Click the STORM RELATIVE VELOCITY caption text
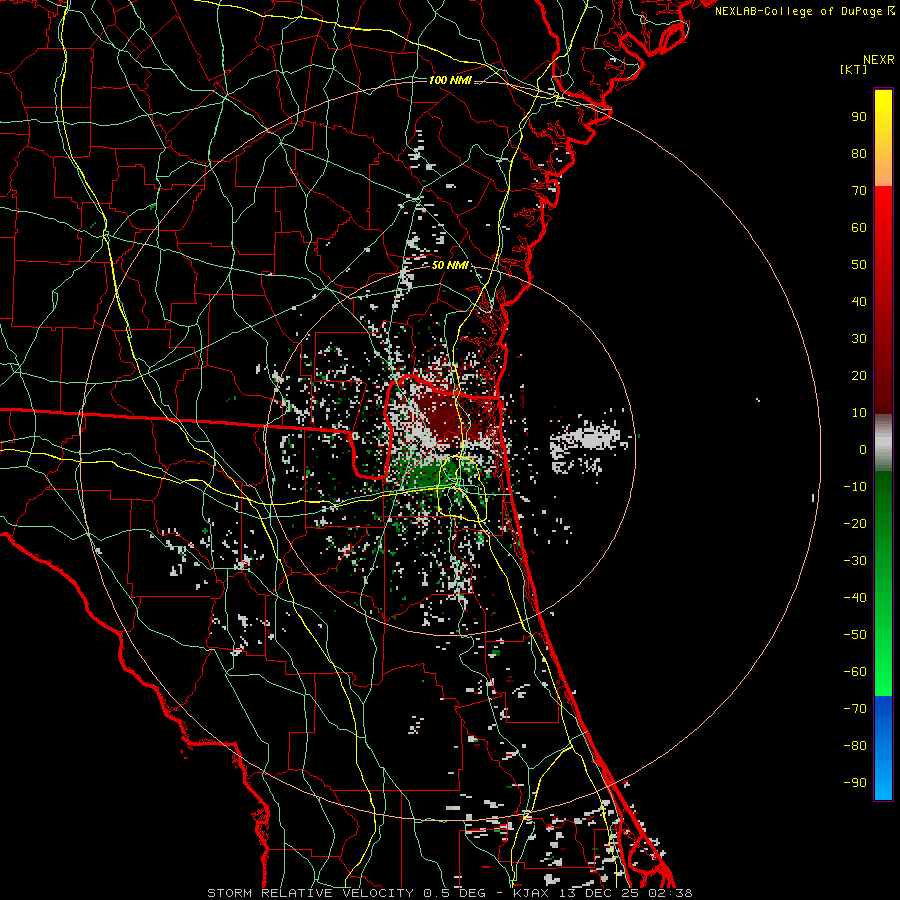 [x=310, y=893]
